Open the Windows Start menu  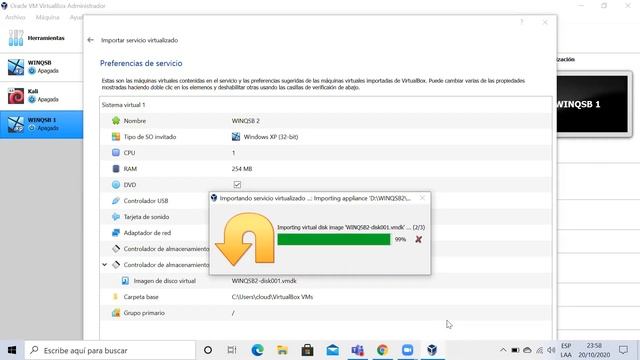(12, 350)
